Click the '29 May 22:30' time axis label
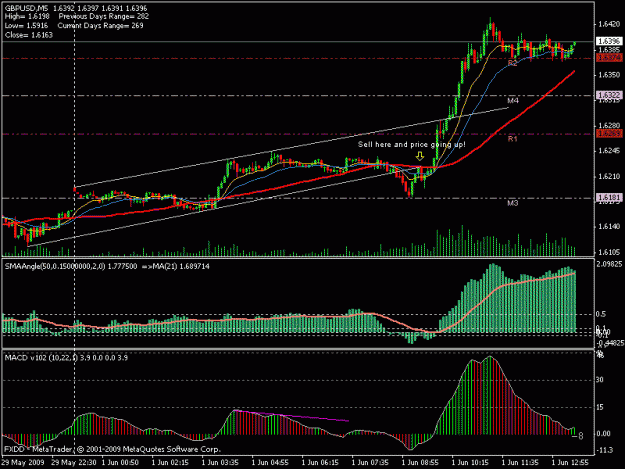 [74, 463]
